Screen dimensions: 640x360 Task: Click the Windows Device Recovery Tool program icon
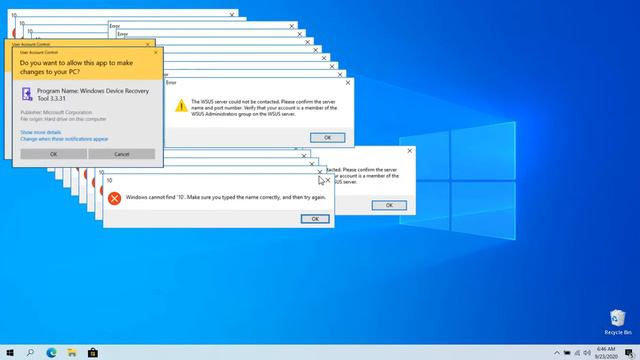pyautogui.click(x=27, y=94)
